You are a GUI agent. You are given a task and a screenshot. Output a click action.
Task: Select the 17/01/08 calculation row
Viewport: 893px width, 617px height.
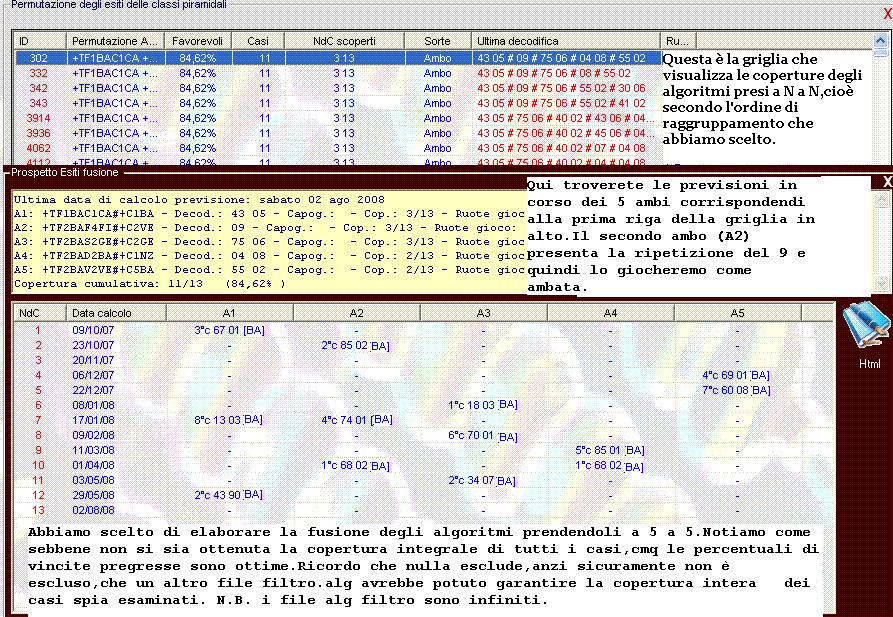pos(92,420)
